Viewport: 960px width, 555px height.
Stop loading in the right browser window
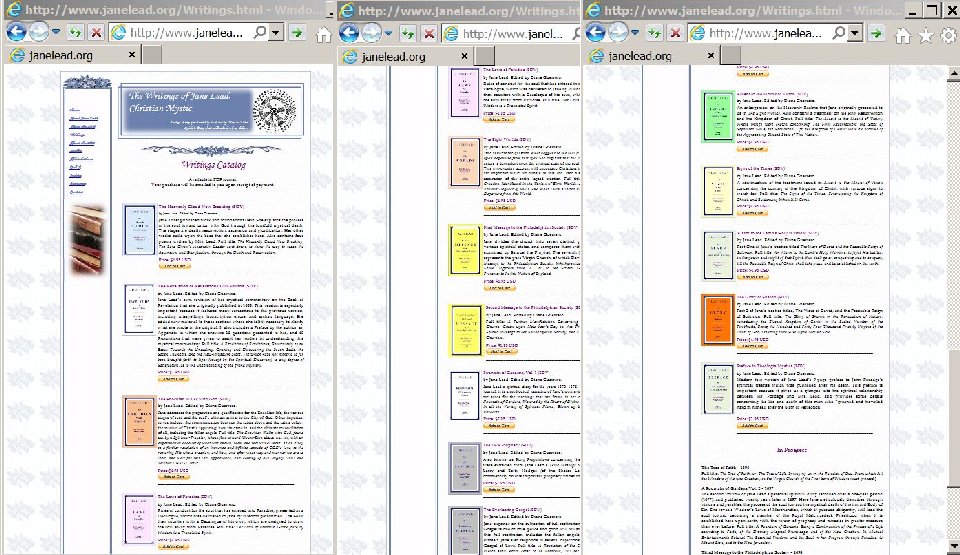[x=675, y=32]
